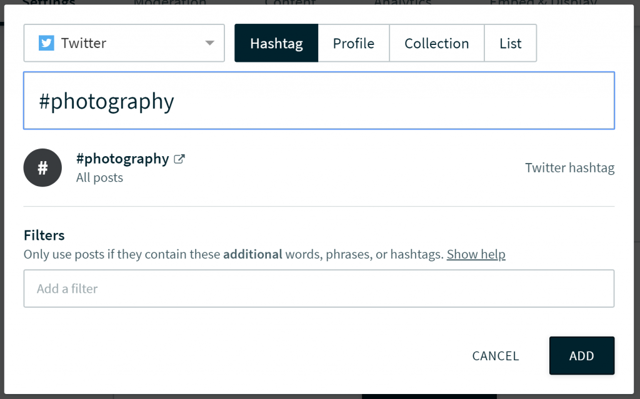Screen dimensions: 640x399
Task: Click the Twitter bird icon
Action: pos(46,43)
